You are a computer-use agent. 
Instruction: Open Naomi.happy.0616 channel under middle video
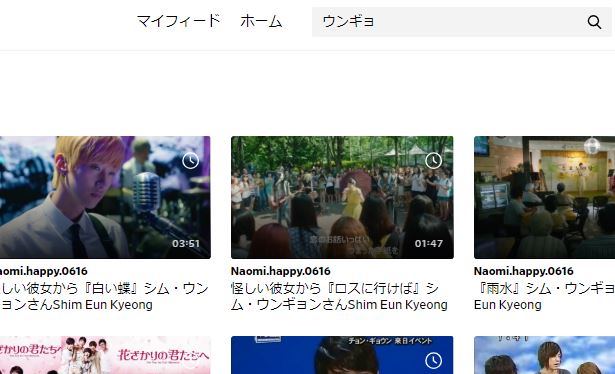tap(280, 271)
